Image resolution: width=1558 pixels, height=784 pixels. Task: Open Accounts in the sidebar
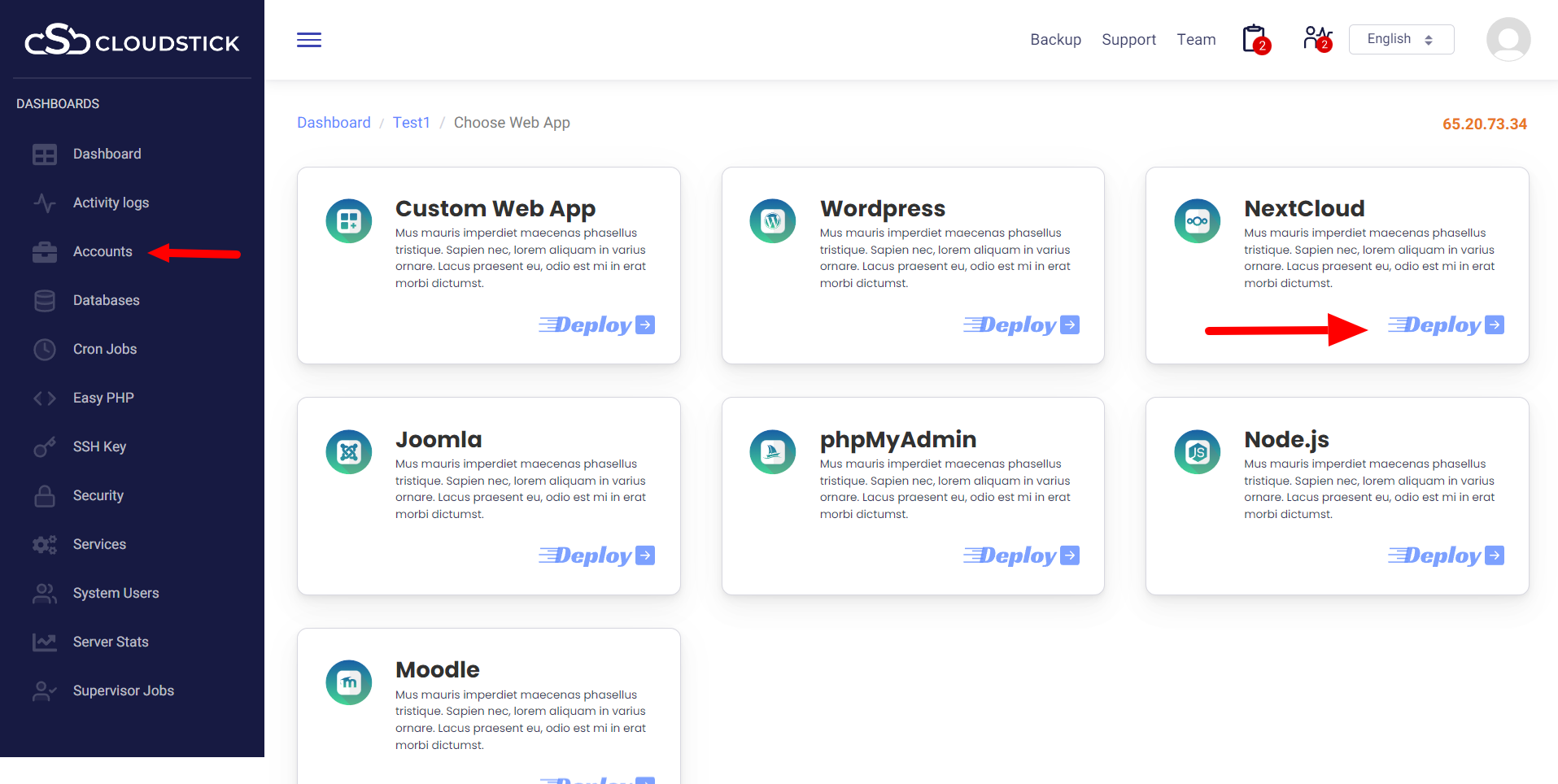coord(103,251)
